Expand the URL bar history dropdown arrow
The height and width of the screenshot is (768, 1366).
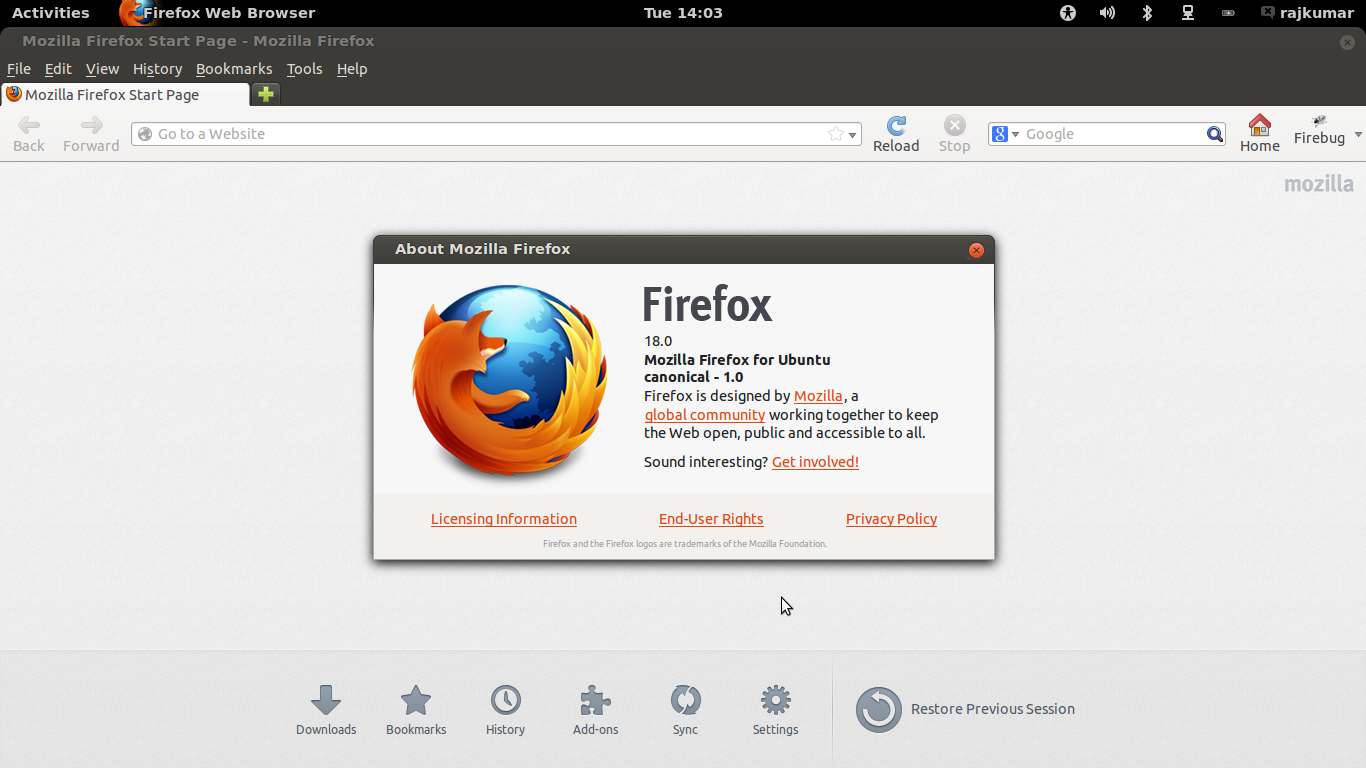tap(853, 134)
